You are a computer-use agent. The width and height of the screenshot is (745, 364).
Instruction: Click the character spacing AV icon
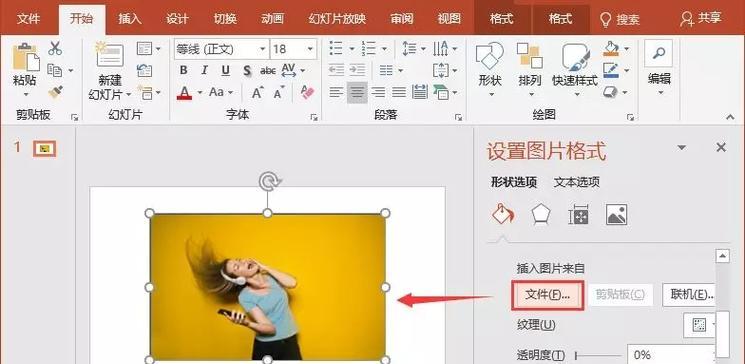[x=288, y=70]
